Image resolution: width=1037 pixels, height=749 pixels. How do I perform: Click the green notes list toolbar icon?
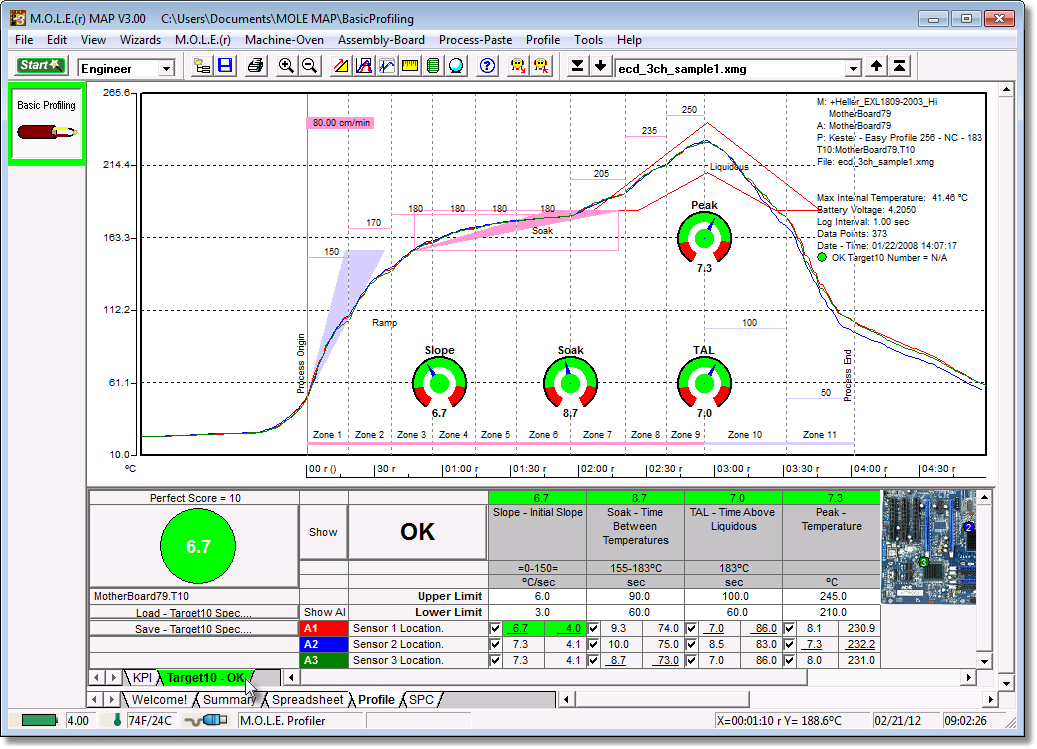click(x=433, y=66)
